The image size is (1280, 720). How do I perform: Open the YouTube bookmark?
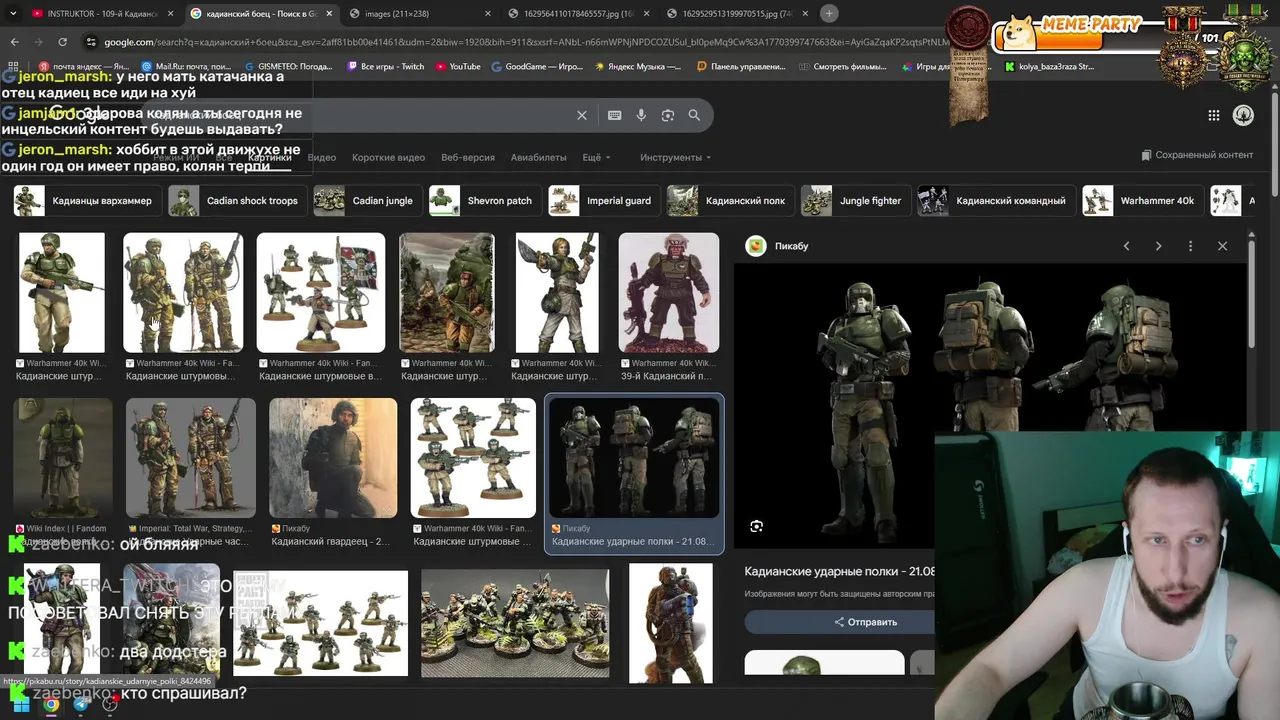457,67
